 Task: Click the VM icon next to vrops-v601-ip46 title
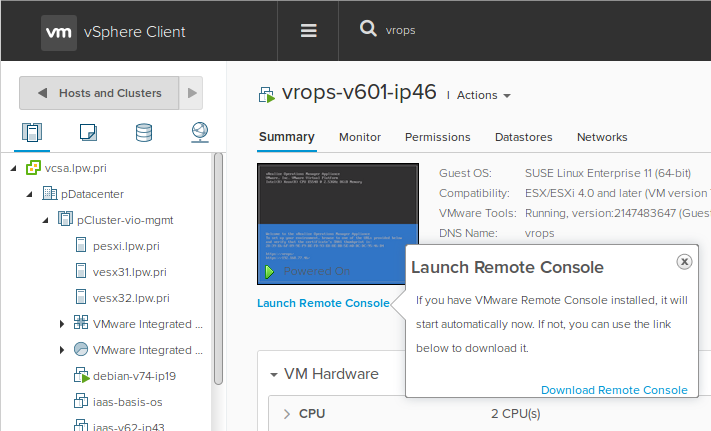pyautogui.click(x=267, y=95)
